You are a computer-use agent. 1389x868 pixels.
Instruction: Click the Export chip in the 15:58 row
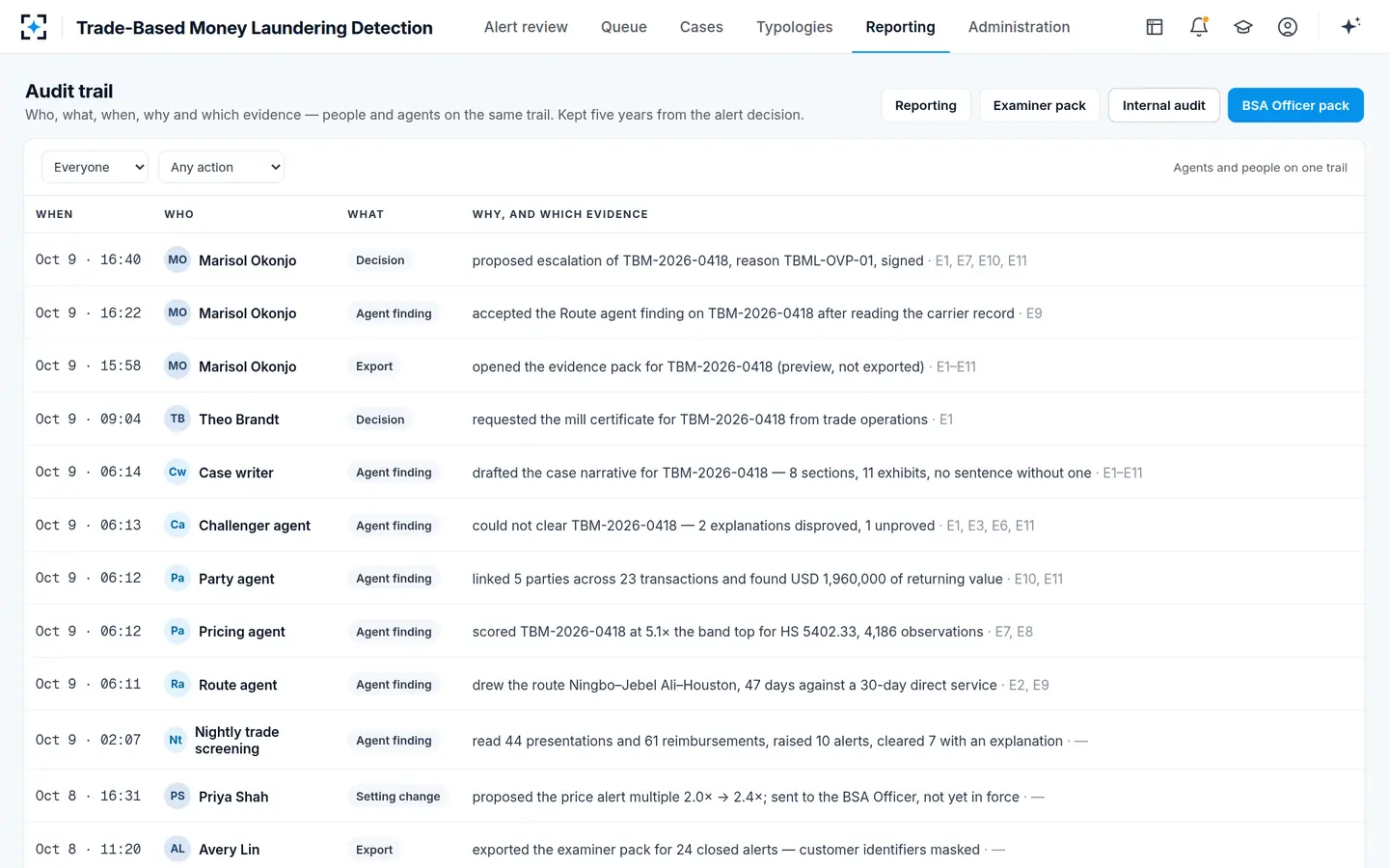tap(374, 366)
